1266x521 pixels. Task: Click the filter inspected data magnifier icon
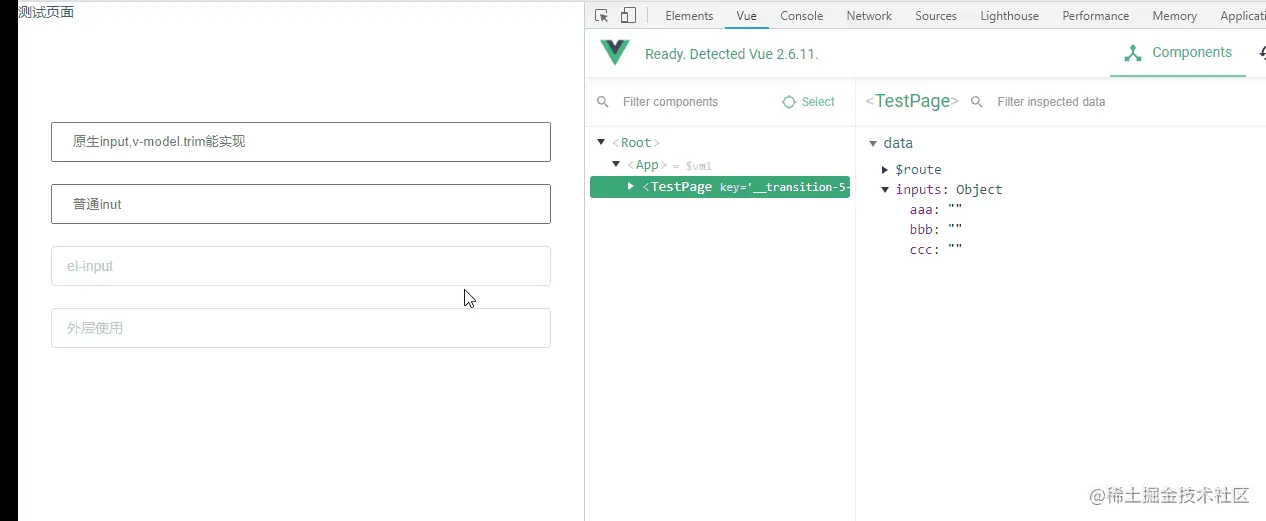click(977, 102)
